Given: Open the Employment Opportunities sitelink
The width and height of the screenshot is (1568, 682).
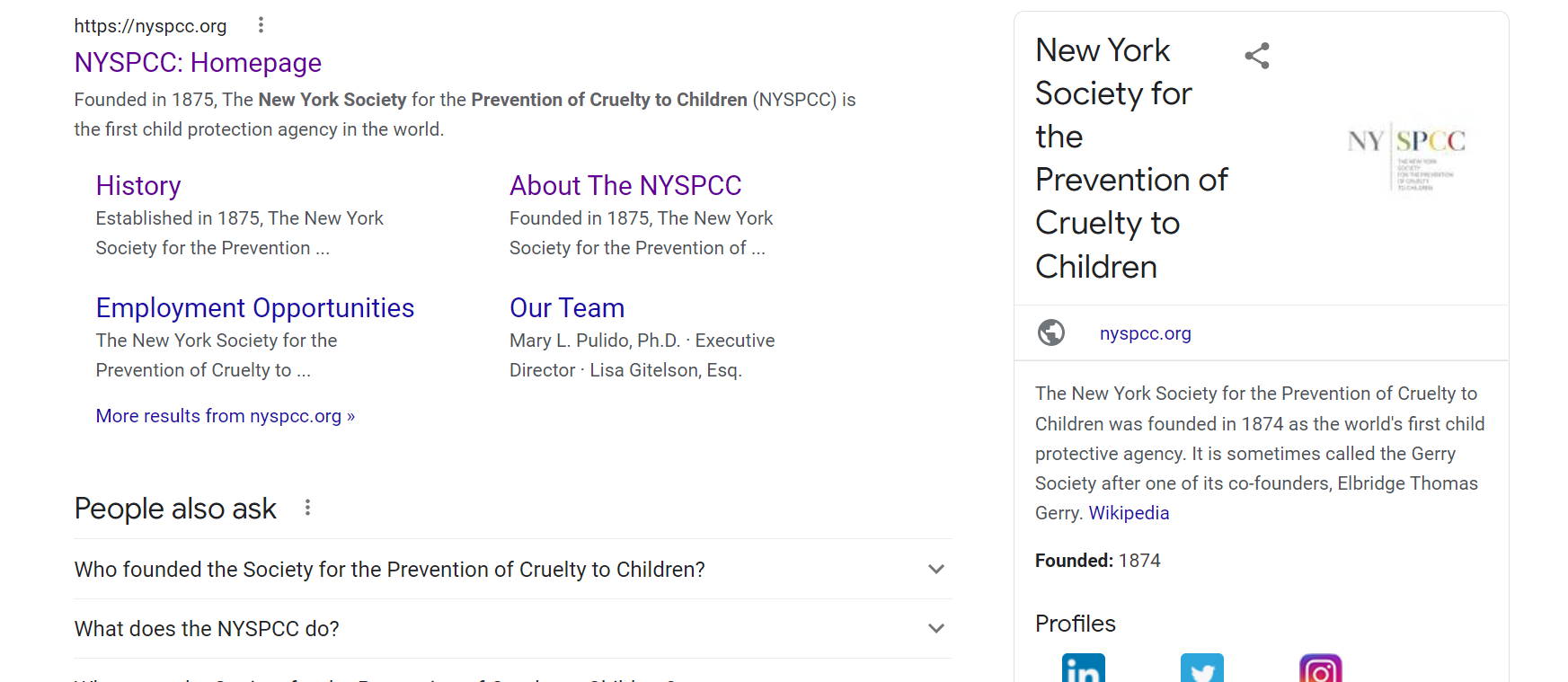Looking at the screenshot, I should click(255, 307).
